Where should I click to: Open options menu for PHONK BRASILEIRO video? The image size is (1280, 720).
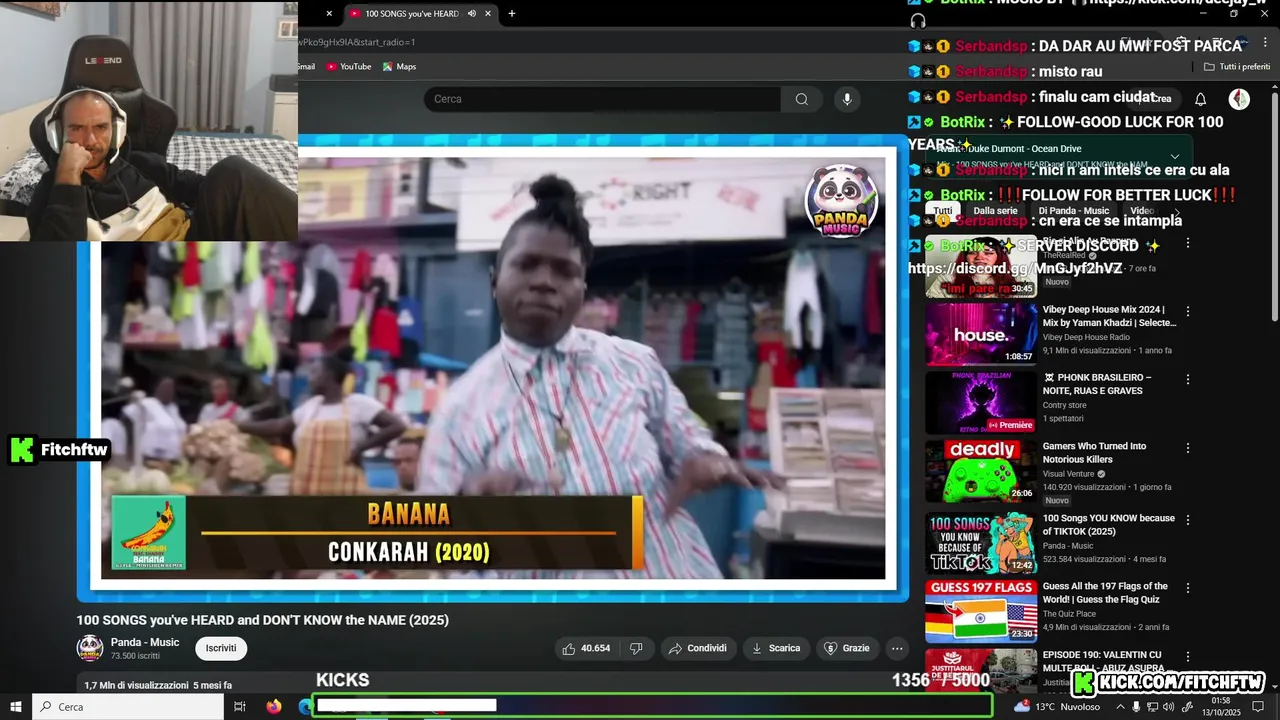tap(1188, 379)
